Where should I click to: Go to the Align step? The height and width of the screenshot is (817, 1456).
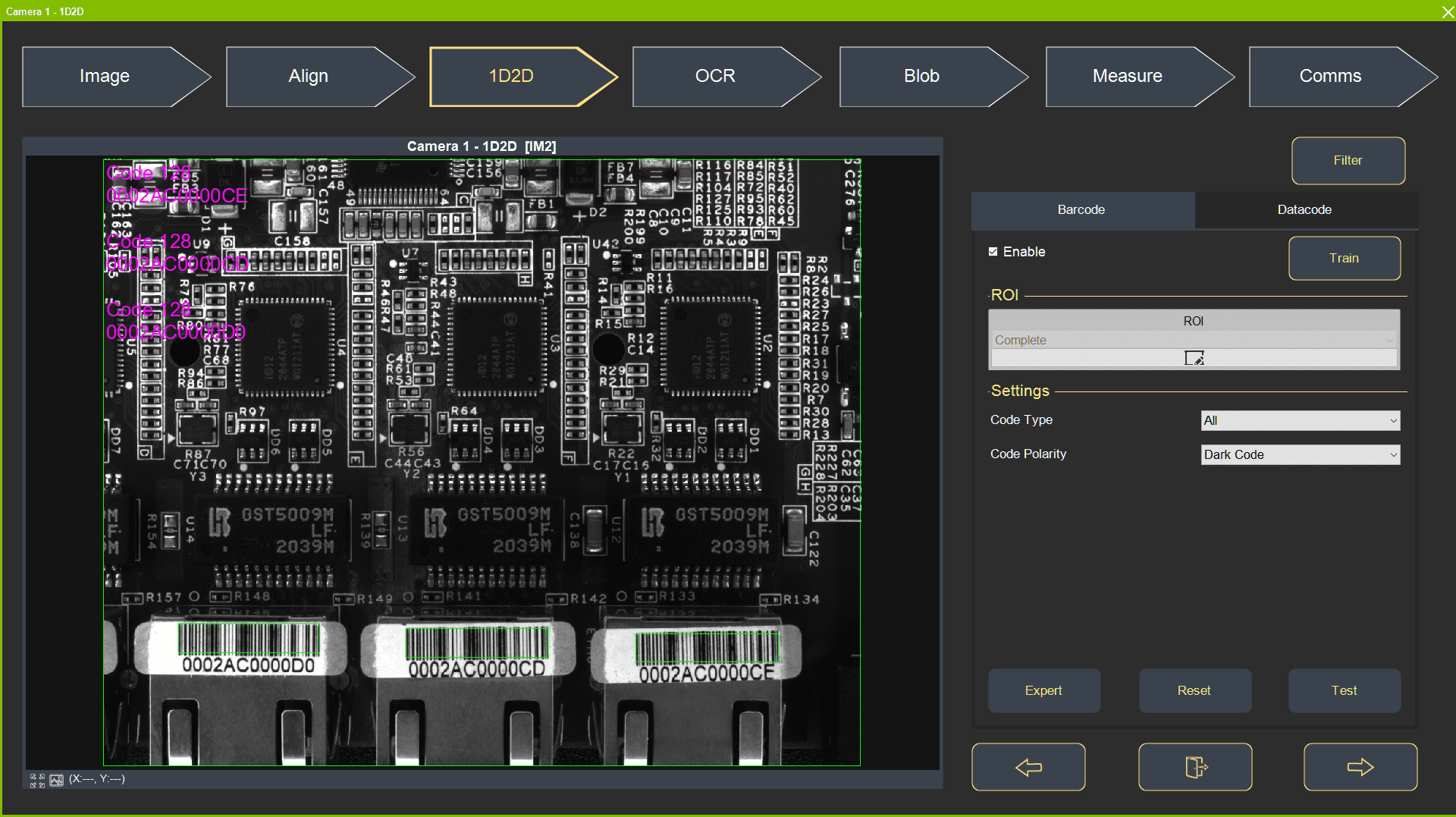pyautogui.click(x=320, y=77)
